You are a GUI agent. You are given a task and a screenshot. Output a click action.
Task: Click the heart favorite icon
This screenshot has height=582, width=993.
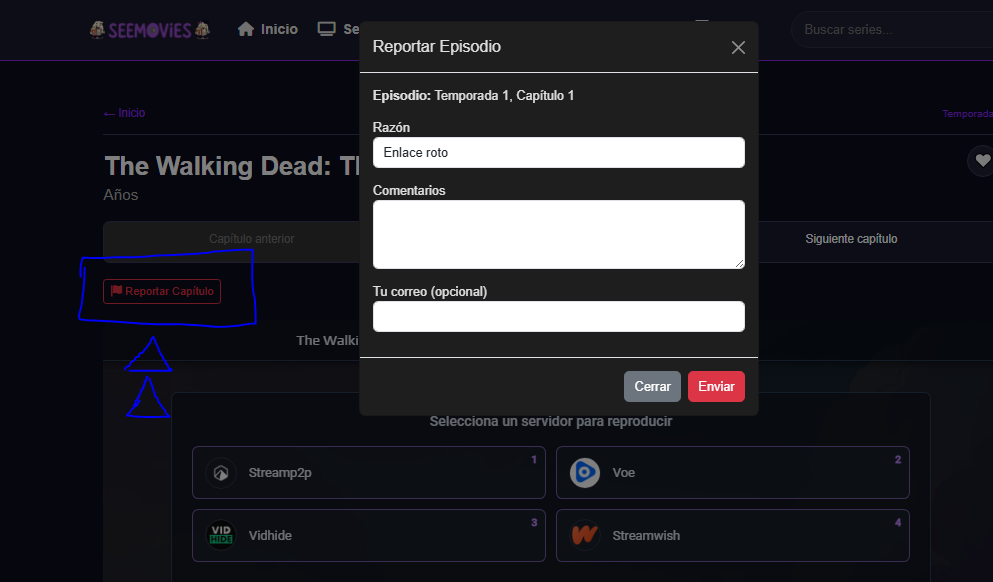[982, 160]
